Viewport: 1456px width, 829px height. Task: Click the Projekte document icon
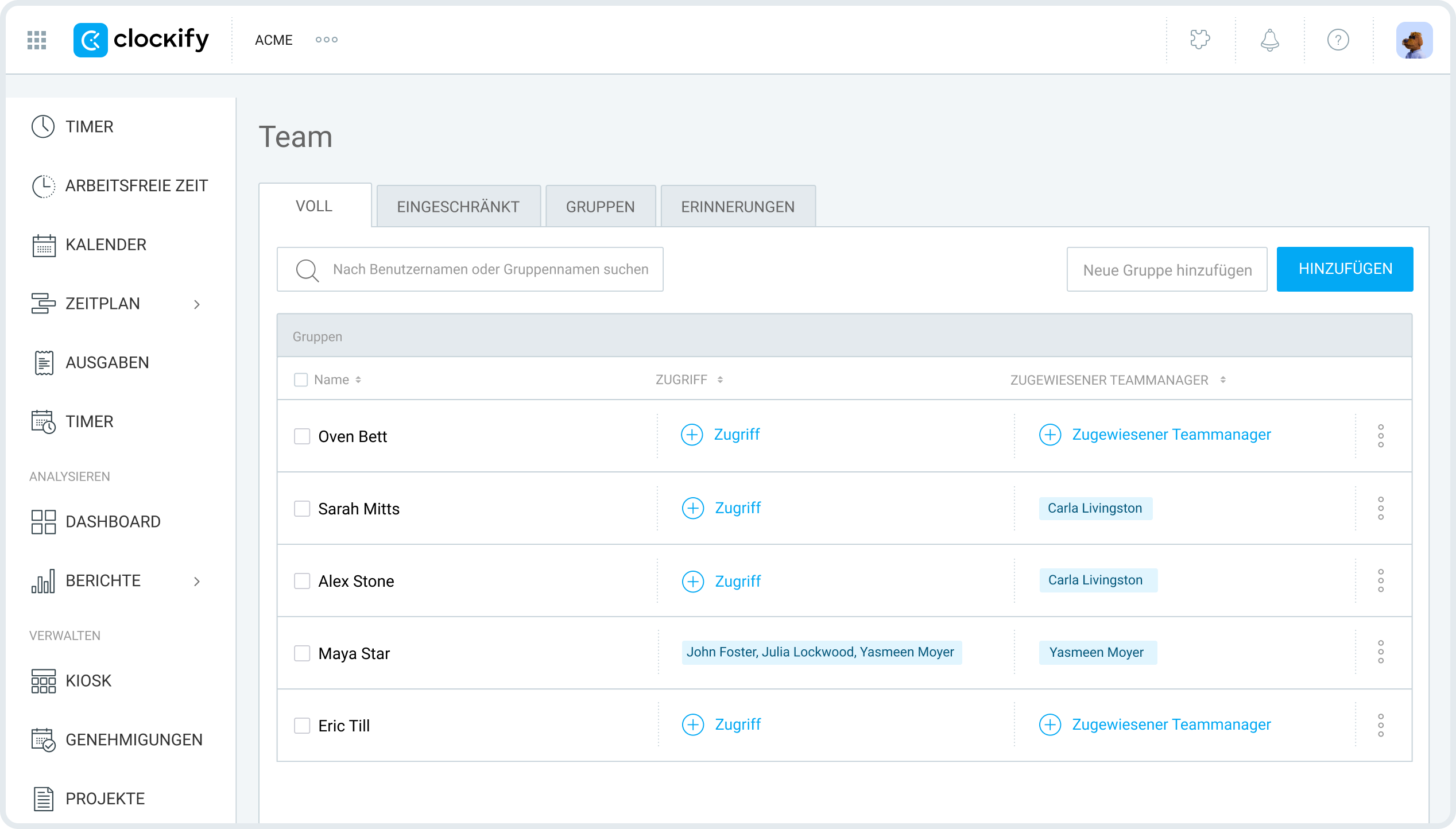pyautogui.click(x=44, y=799)
